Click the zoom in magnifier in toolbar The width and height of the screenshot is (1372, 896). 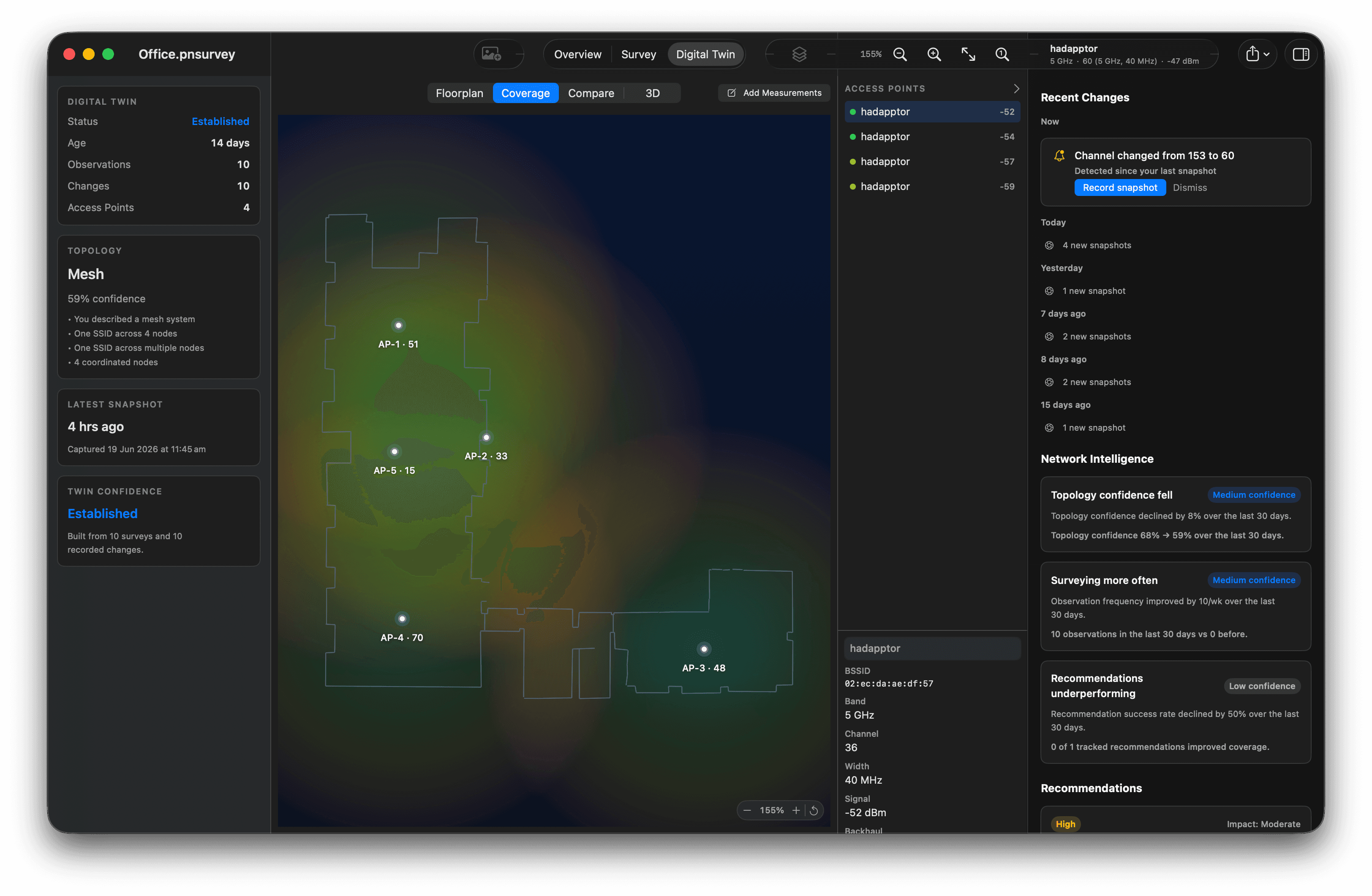(x=934, y=54)
